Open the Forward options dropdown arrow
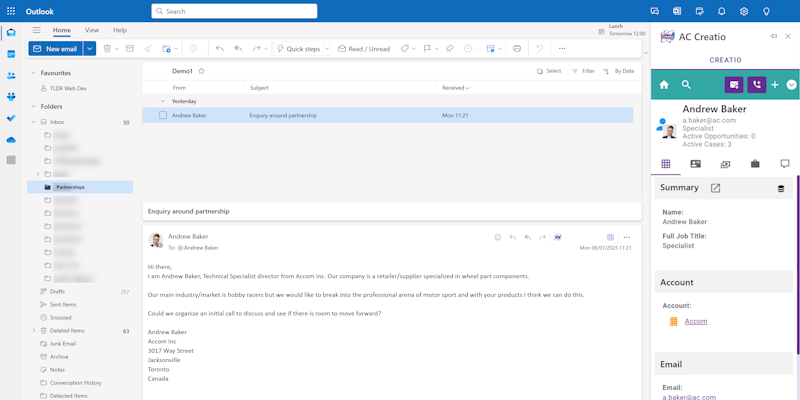The height and width of the screenshot is (400, 800). (266, 48)
